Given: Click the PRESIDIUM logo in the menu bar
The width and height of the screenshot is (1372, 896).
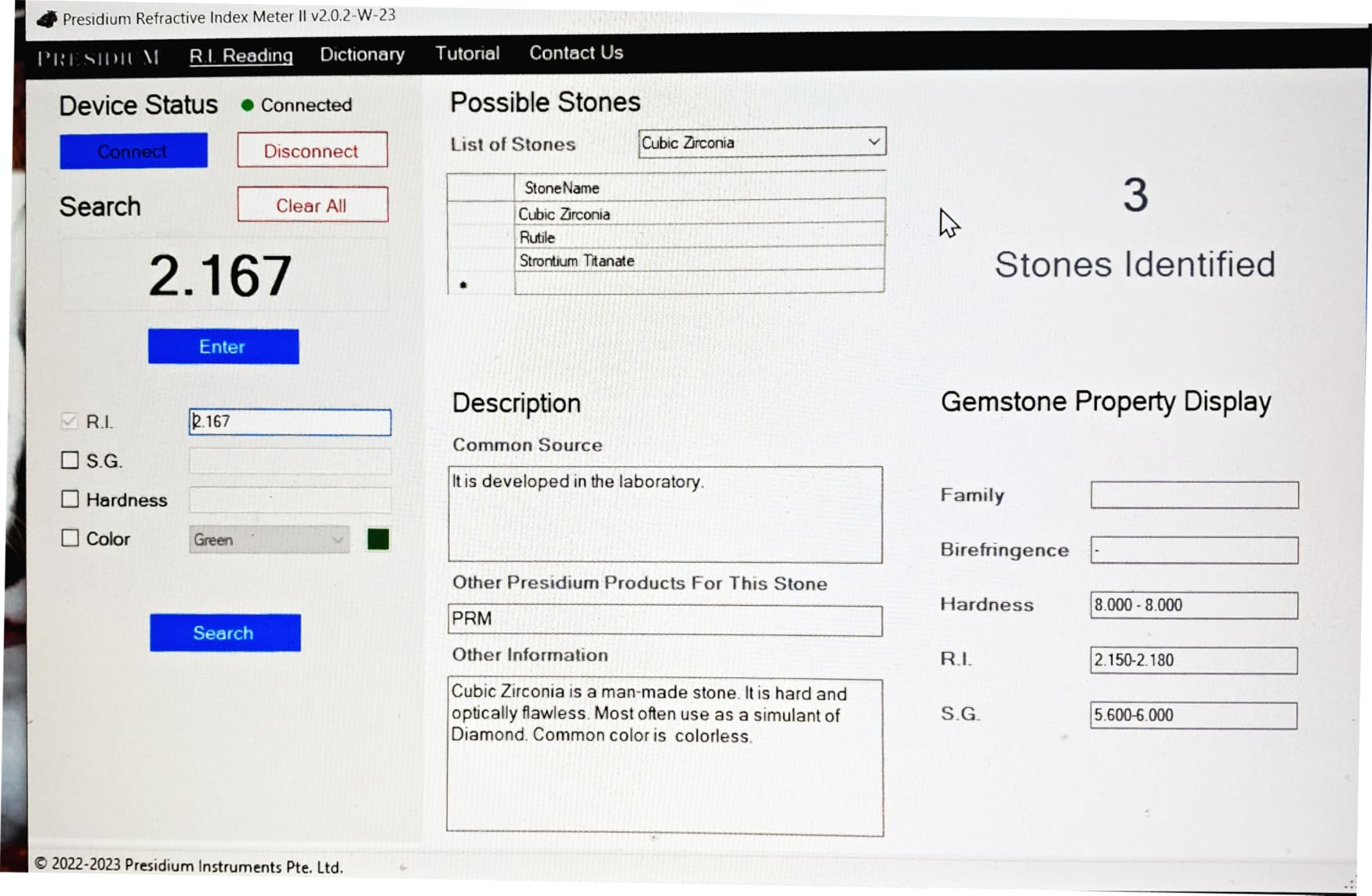Looking at the screenshot, I should tap(98, 58).
